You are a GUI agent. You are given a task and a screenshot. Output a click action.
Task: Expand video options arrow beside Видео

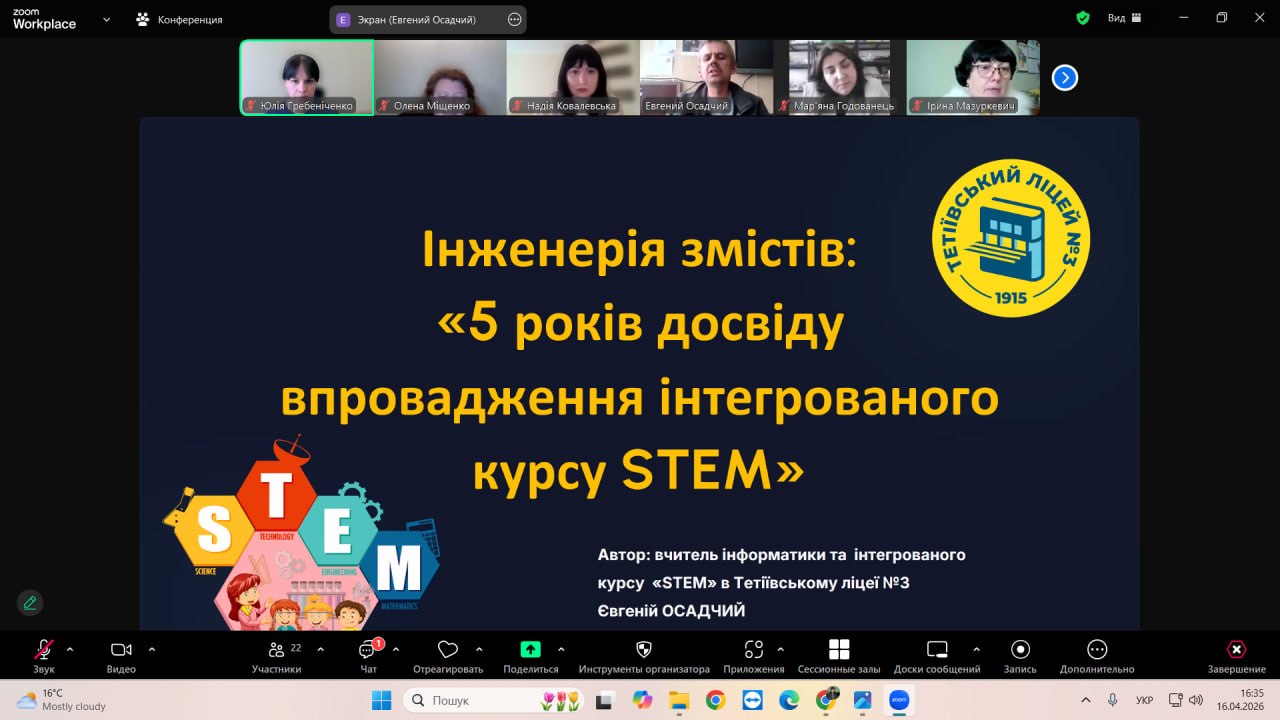(x=152, y=649)
